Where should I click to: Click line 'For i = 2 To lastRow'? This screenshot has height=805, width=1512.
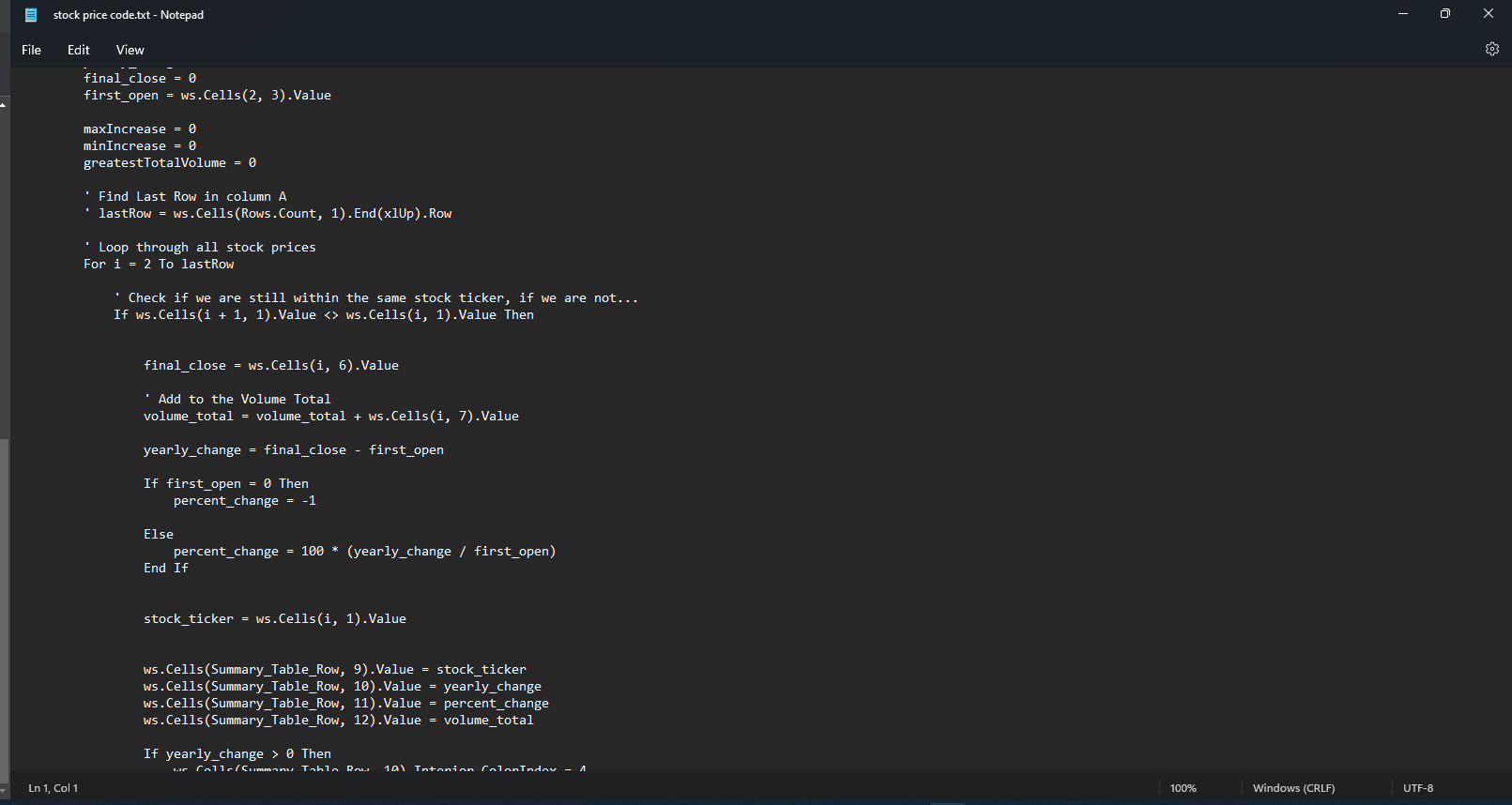(159, 264)
